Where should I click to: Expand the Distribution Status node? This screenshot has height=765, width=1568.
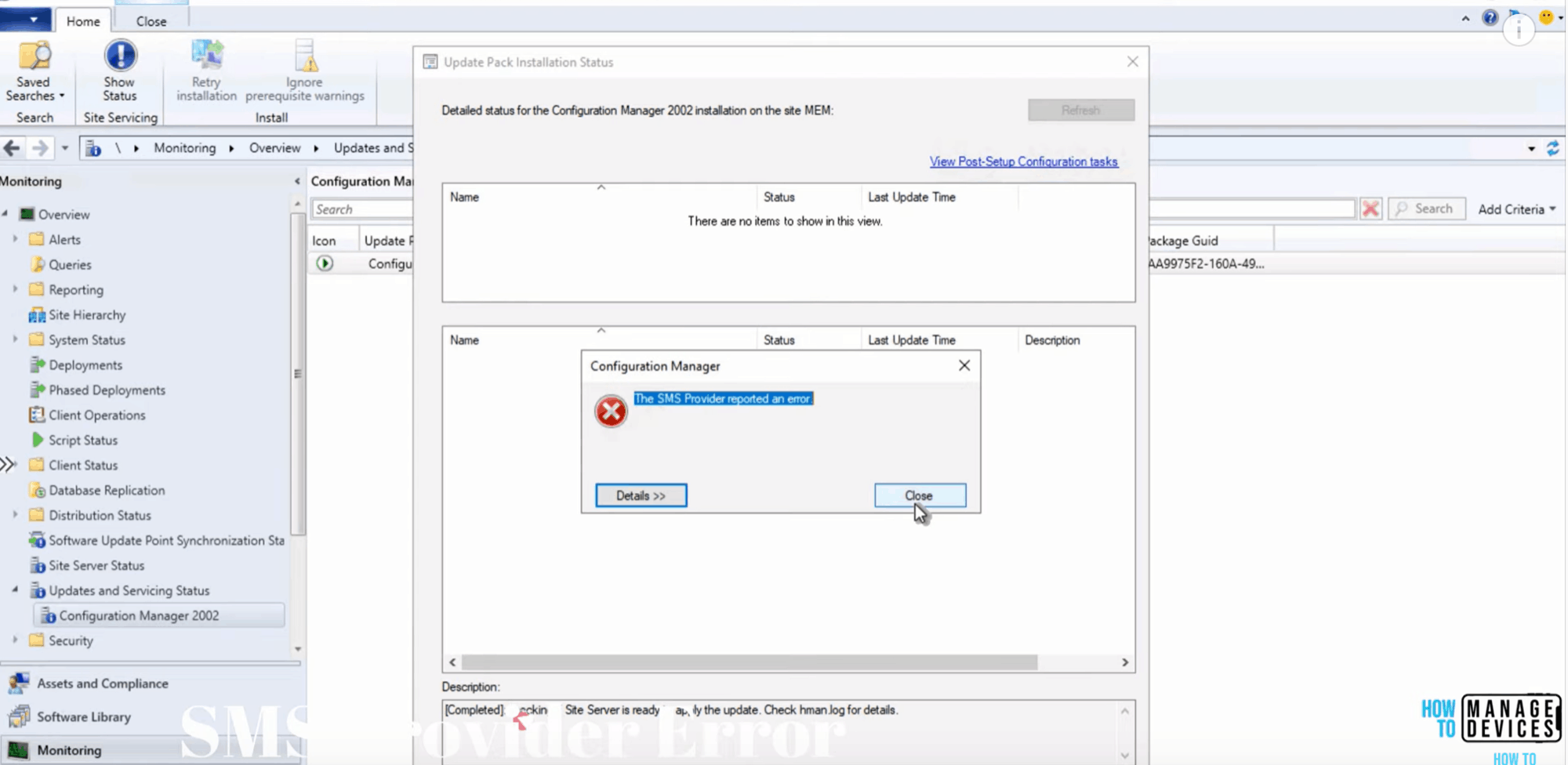(x=15, y=514)
